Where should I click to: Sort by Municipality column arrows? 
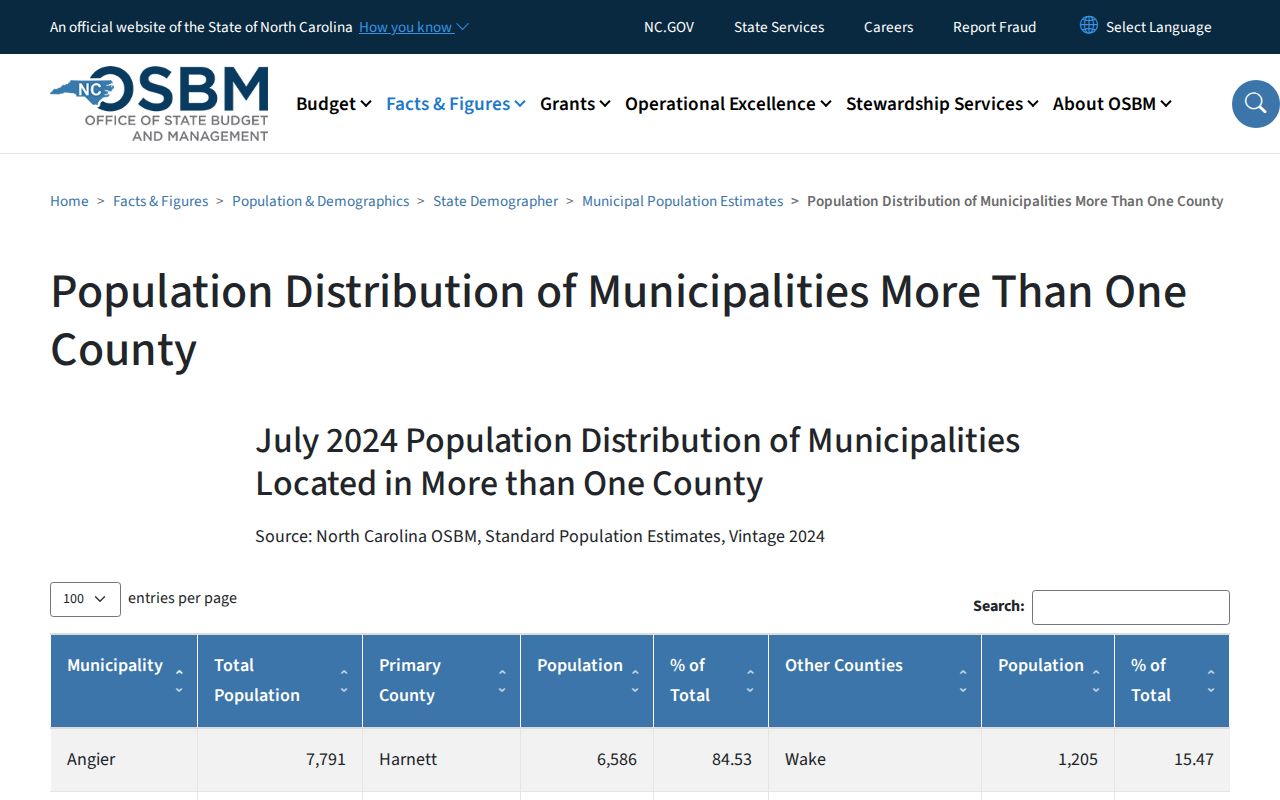[x=179, y=681]
